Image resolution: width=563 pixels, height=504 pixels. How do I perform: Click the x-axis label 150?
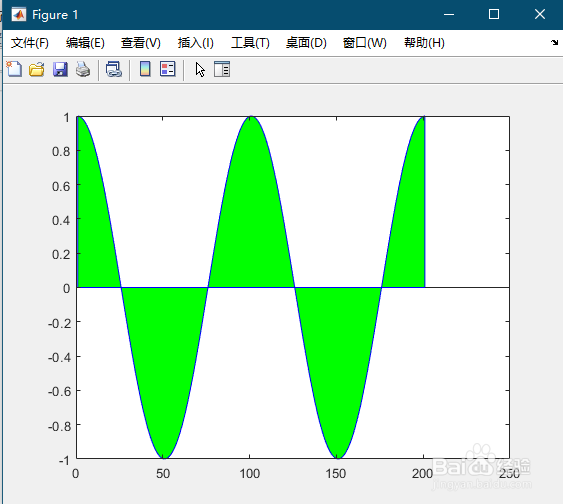[336, 473]
